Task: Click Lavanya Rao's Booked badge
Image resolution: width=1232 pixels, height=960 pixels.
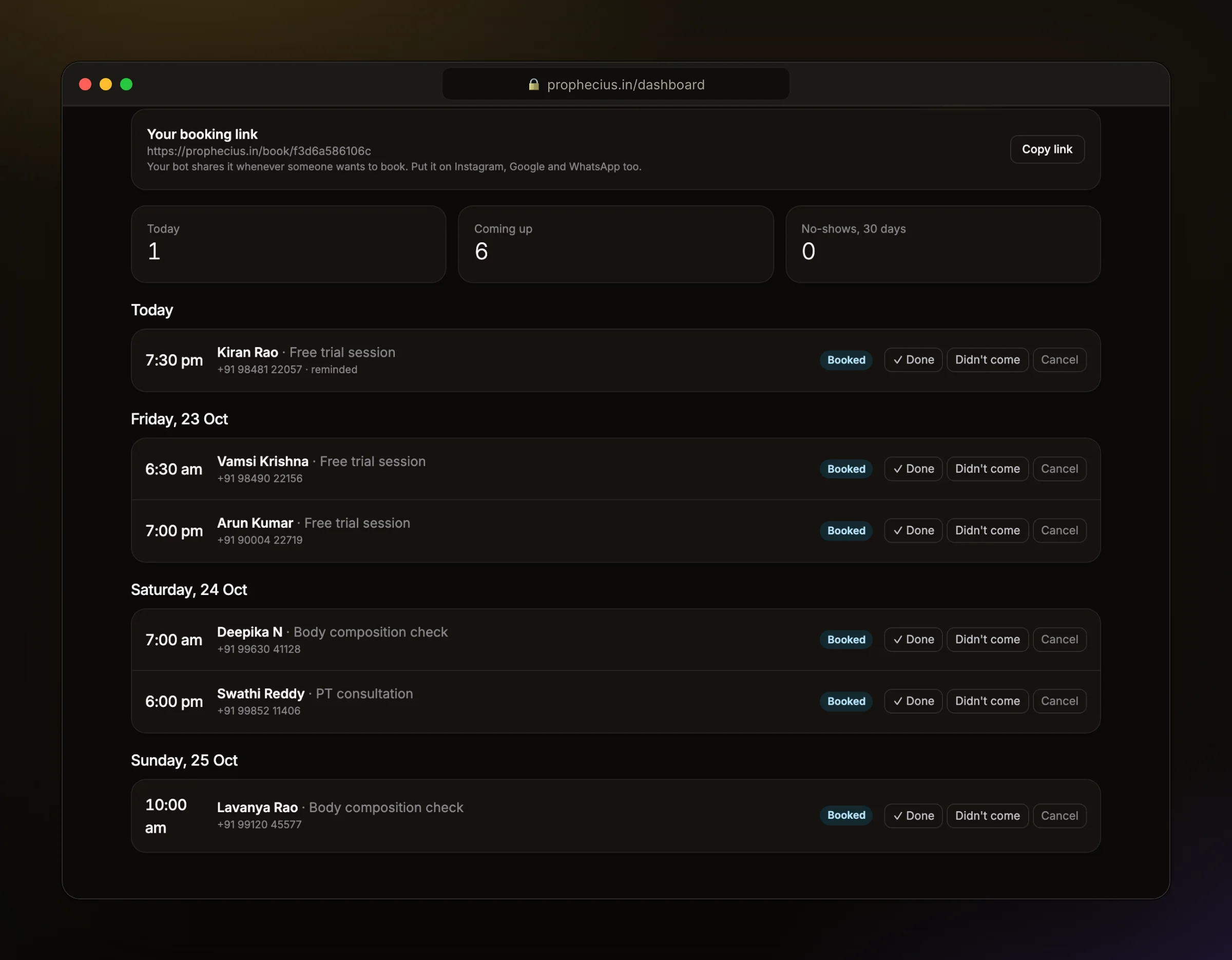Action: [x=846, y=816]
